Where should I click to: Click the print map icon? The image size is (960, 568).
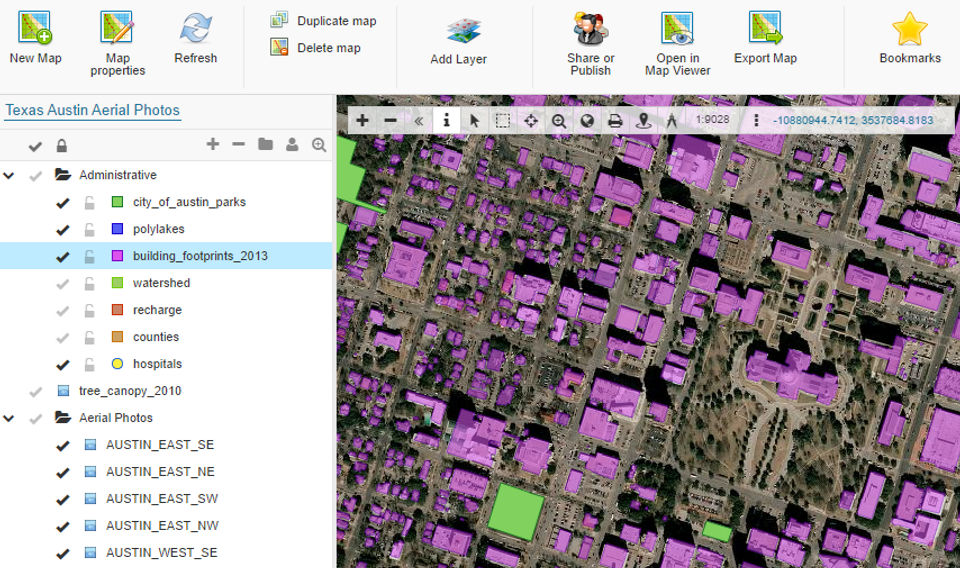(615, 120)
